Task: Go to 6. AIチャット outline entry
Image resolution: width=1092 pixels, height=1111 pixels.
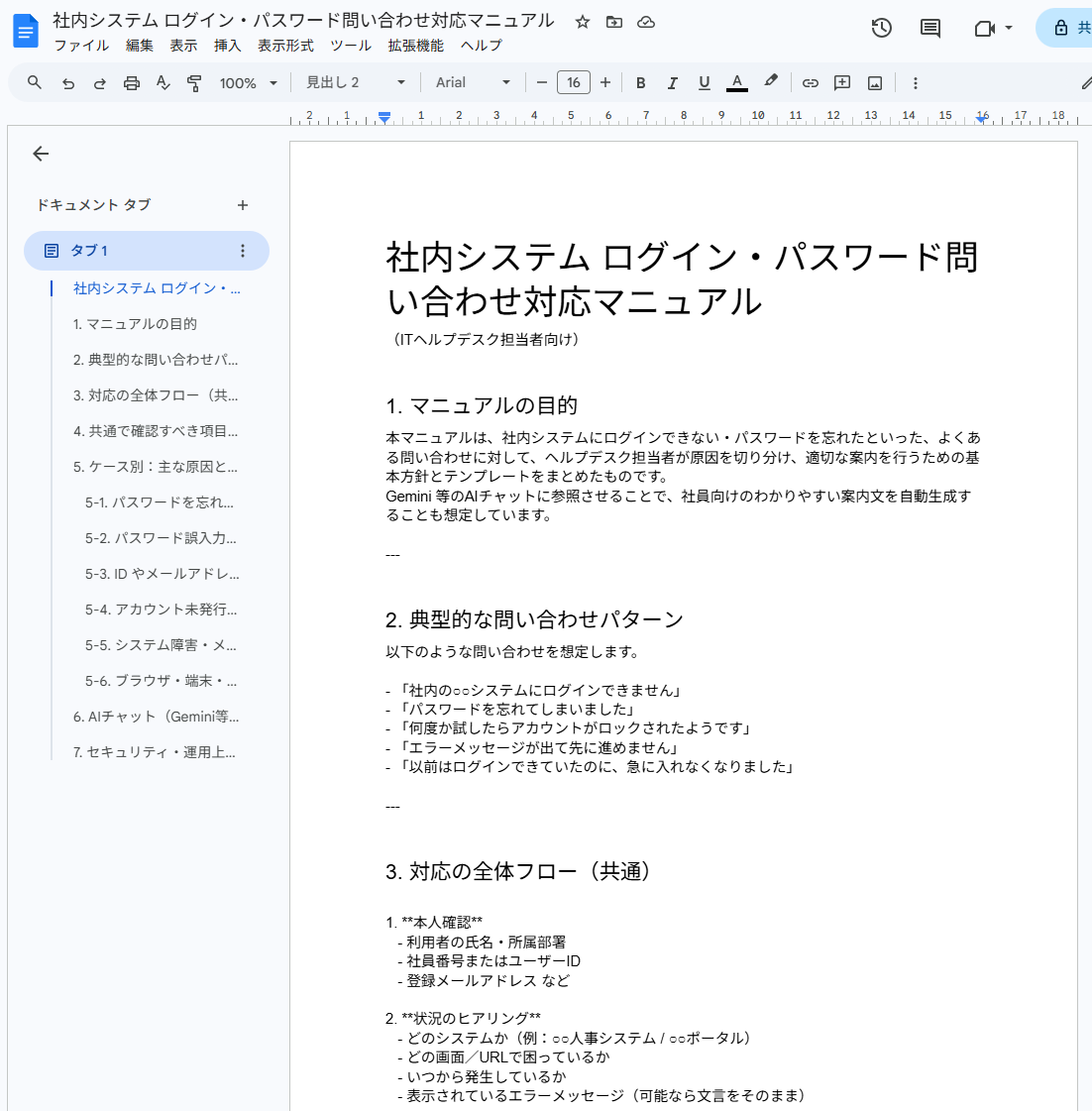Action: [156, 717]
